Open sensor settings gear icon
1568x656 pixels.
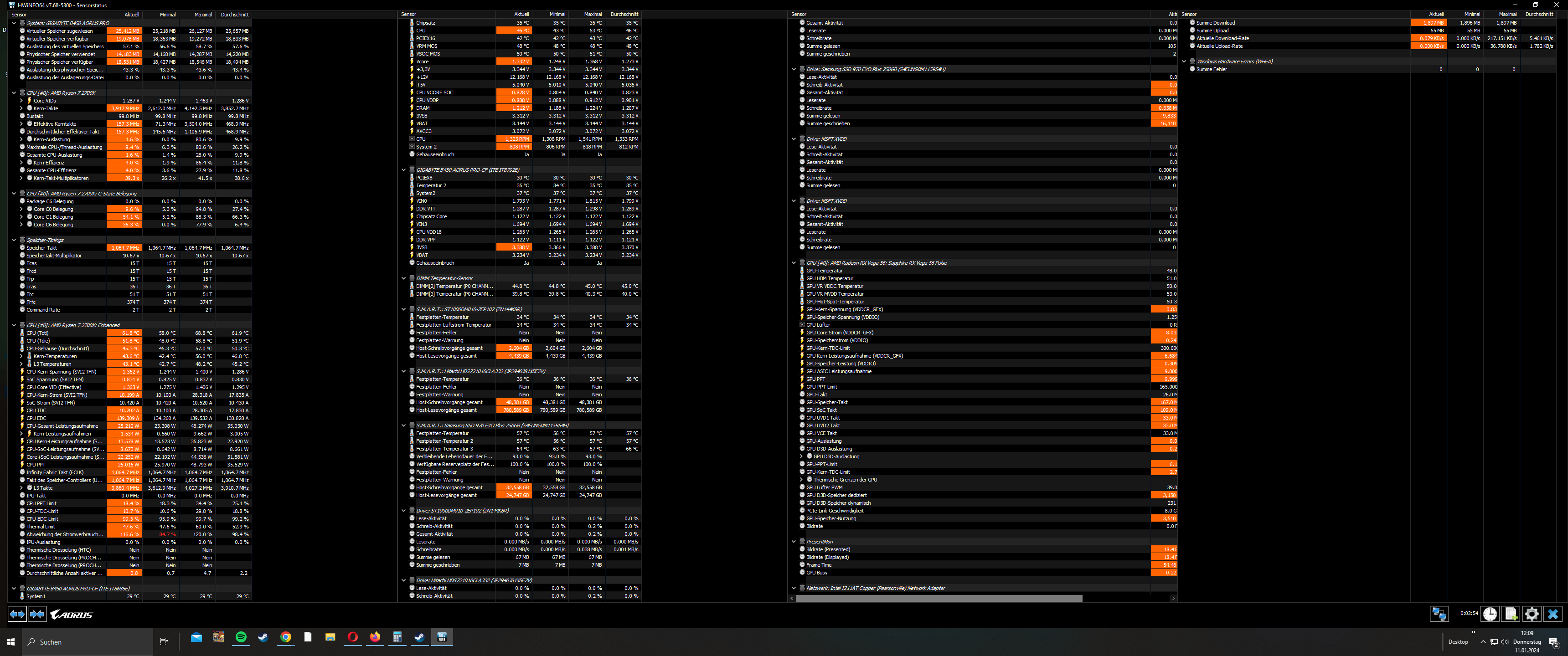point(1532,614)
